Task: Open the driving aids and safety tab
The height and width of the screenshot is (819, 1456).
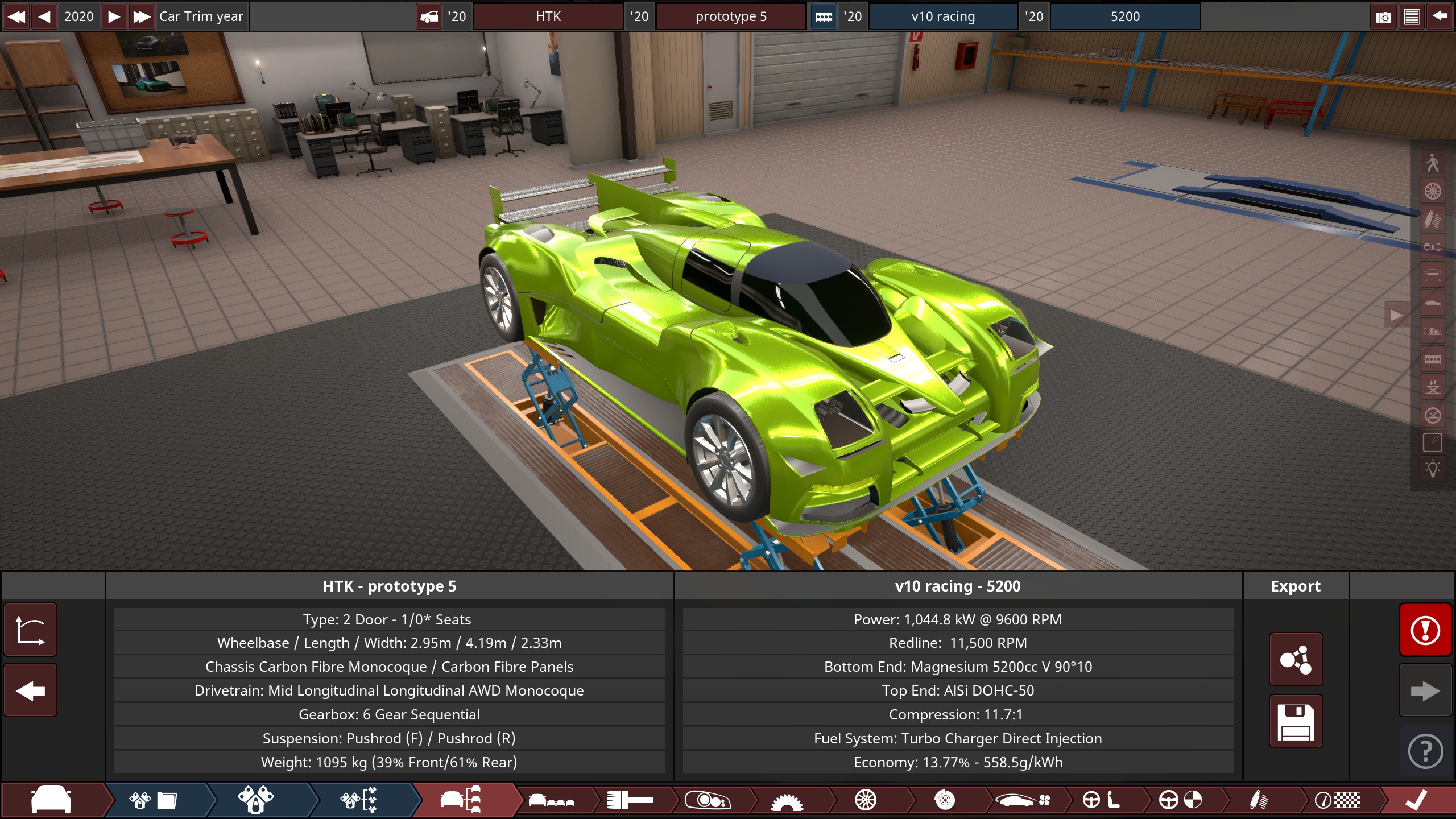Action: (1180, 801)
